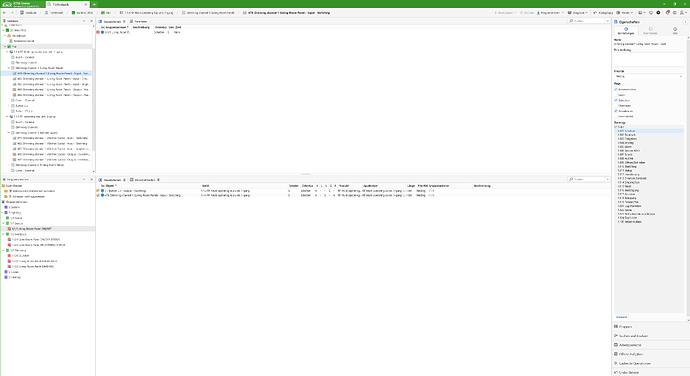Image resolution: width=690 pixels, height=376 pixels.
Task: Go forward with the right arrow
Action: pos(12,13)
